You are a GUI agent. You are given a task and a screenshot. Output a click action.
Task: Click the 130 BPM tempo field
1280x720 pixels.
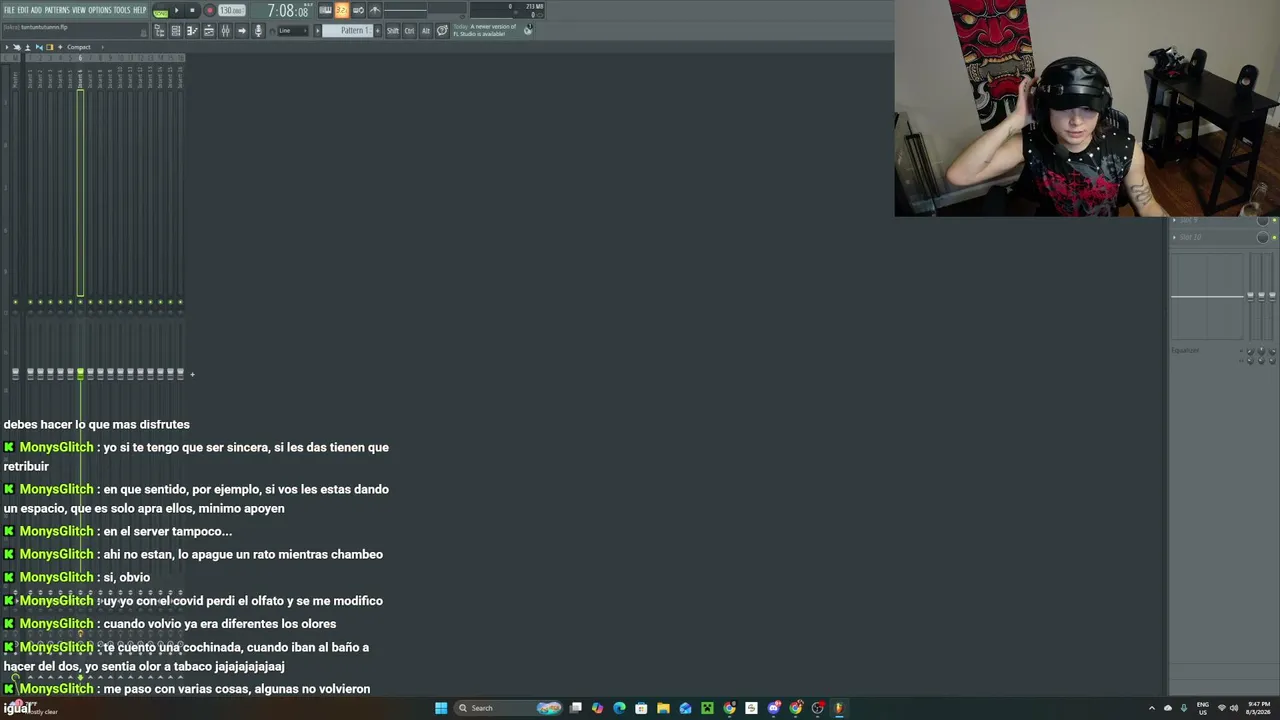click(231, 11)
